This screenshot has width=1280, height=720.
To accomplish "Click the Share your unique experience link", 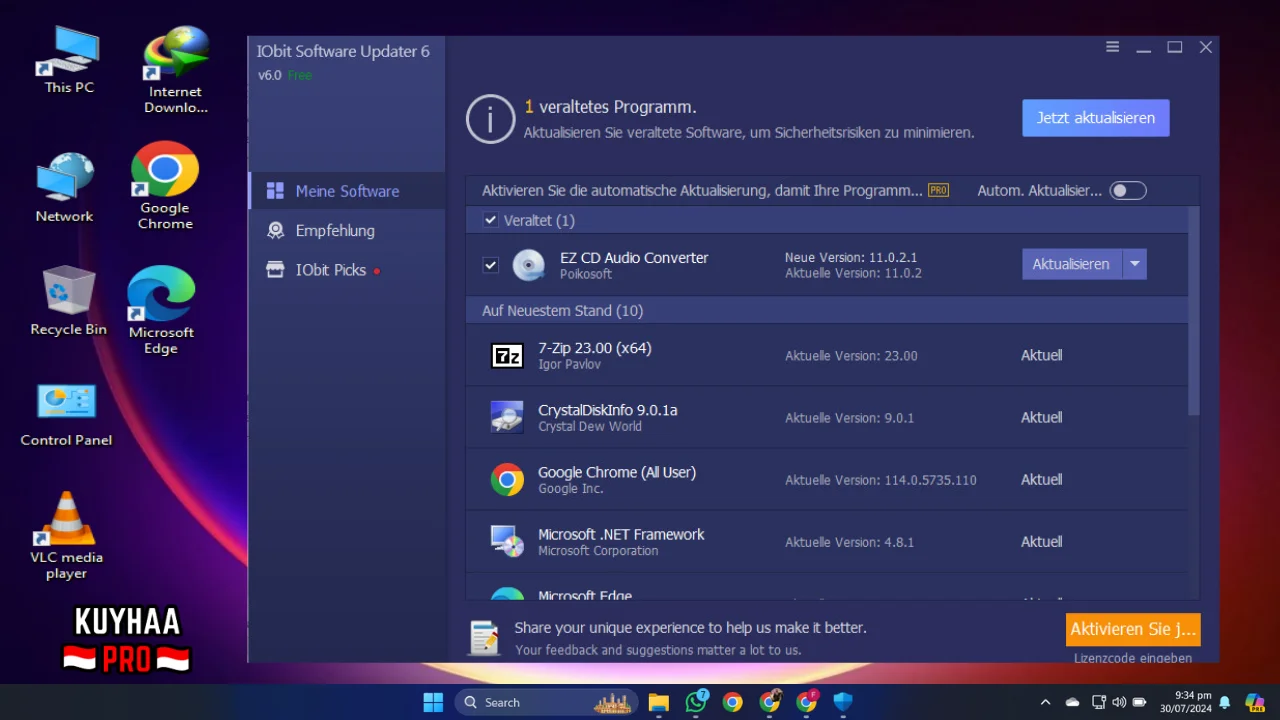I will [x=690, y=628].
